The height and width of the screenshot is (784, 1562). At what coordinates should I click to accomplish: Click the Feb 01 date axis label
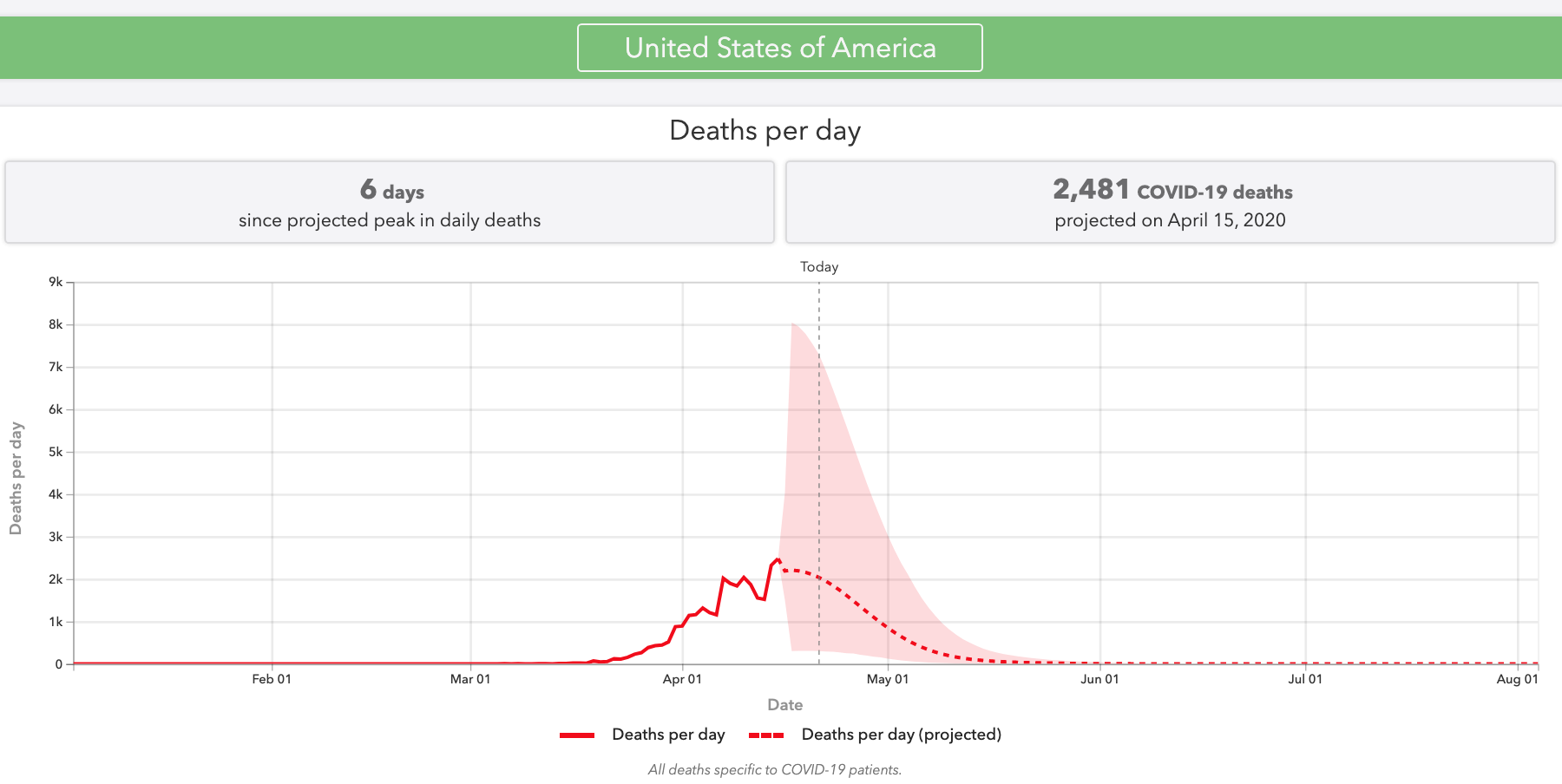(272, 679)
